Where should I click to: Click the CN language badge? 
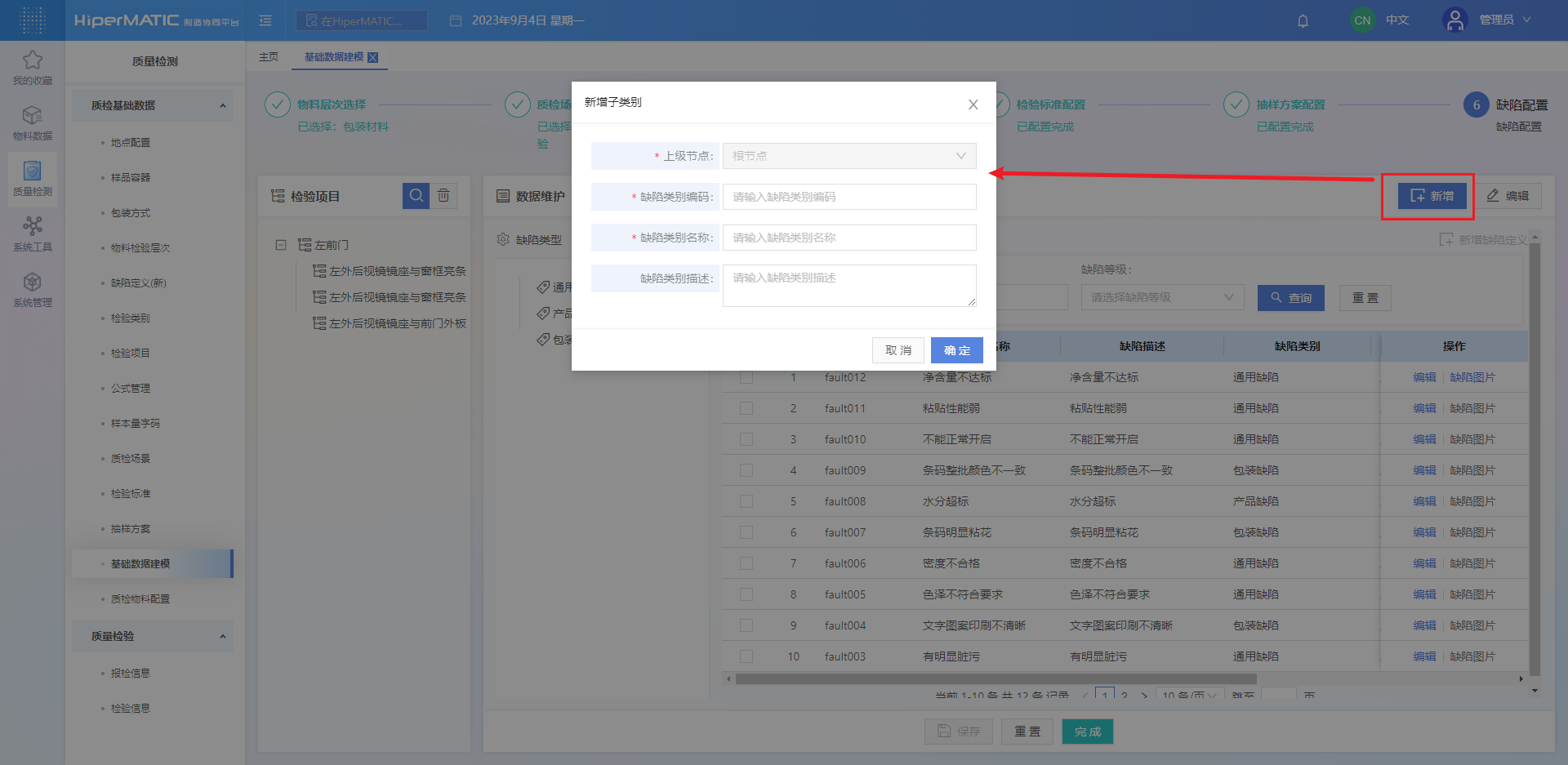(1362, 20)
